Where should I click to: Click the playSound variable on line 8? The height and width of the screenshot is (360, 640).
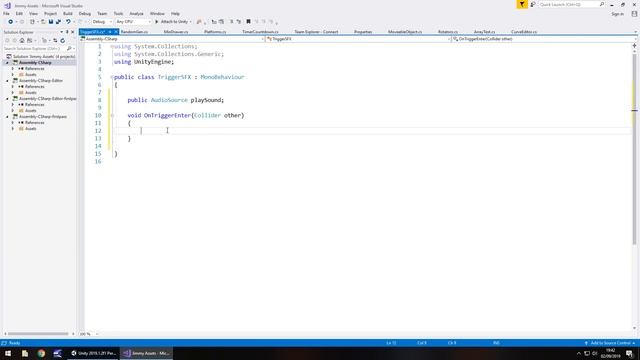point(206,100)
